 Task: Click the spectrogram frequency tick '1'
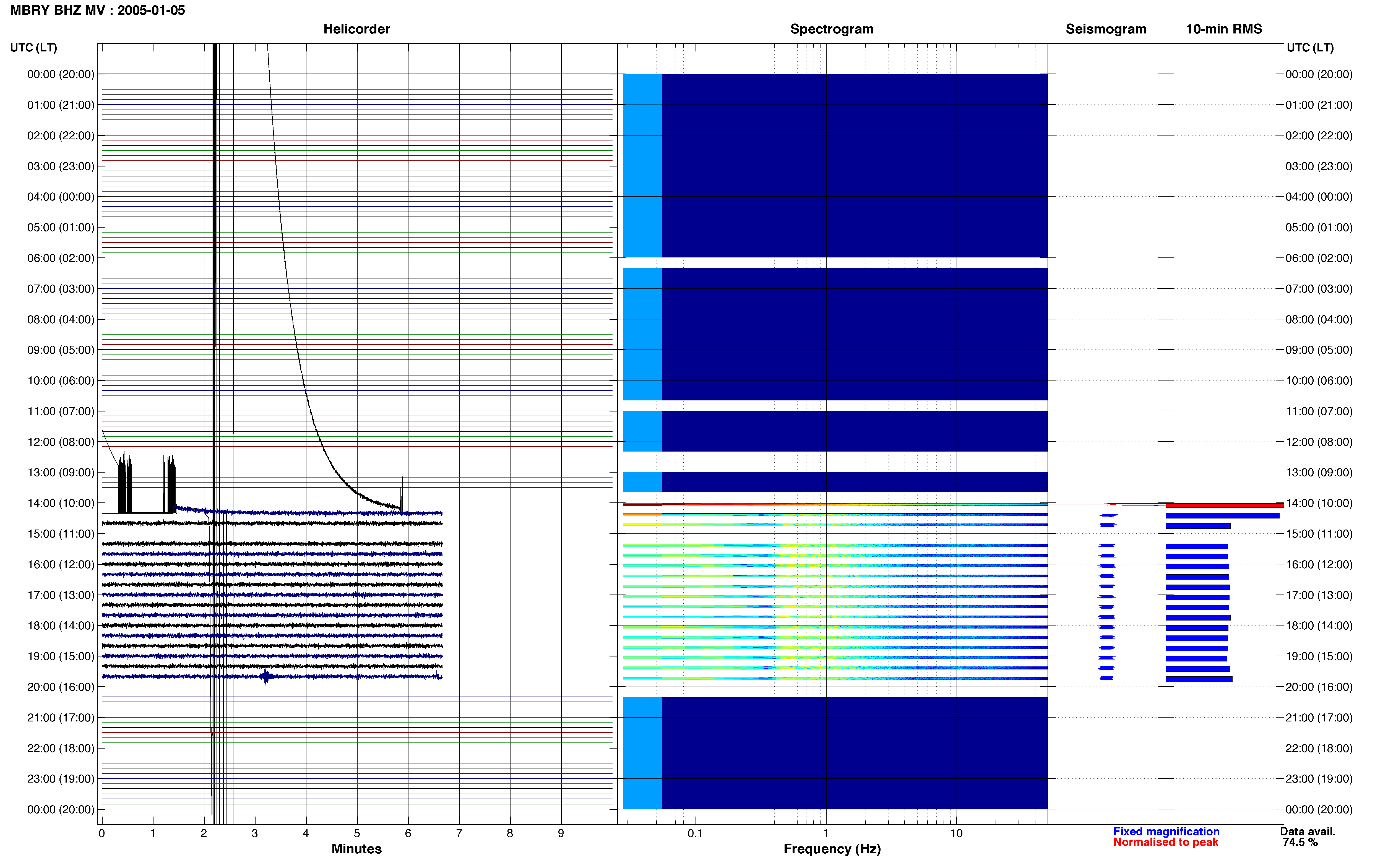click(x=826, y=833)
